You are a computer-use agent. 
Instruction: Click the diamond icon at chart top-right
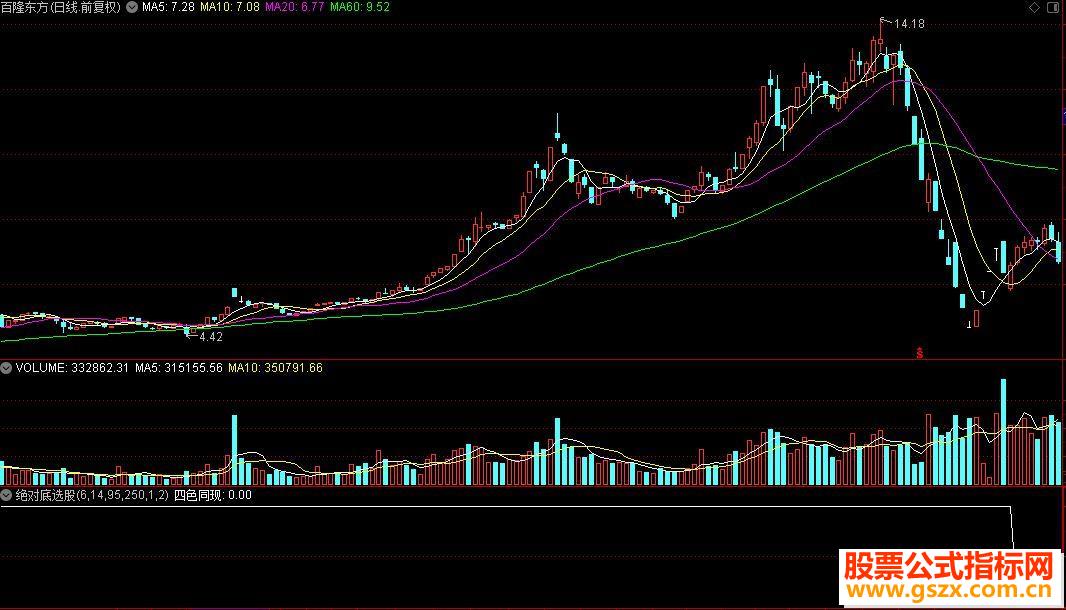click(x=1034, y=7)
